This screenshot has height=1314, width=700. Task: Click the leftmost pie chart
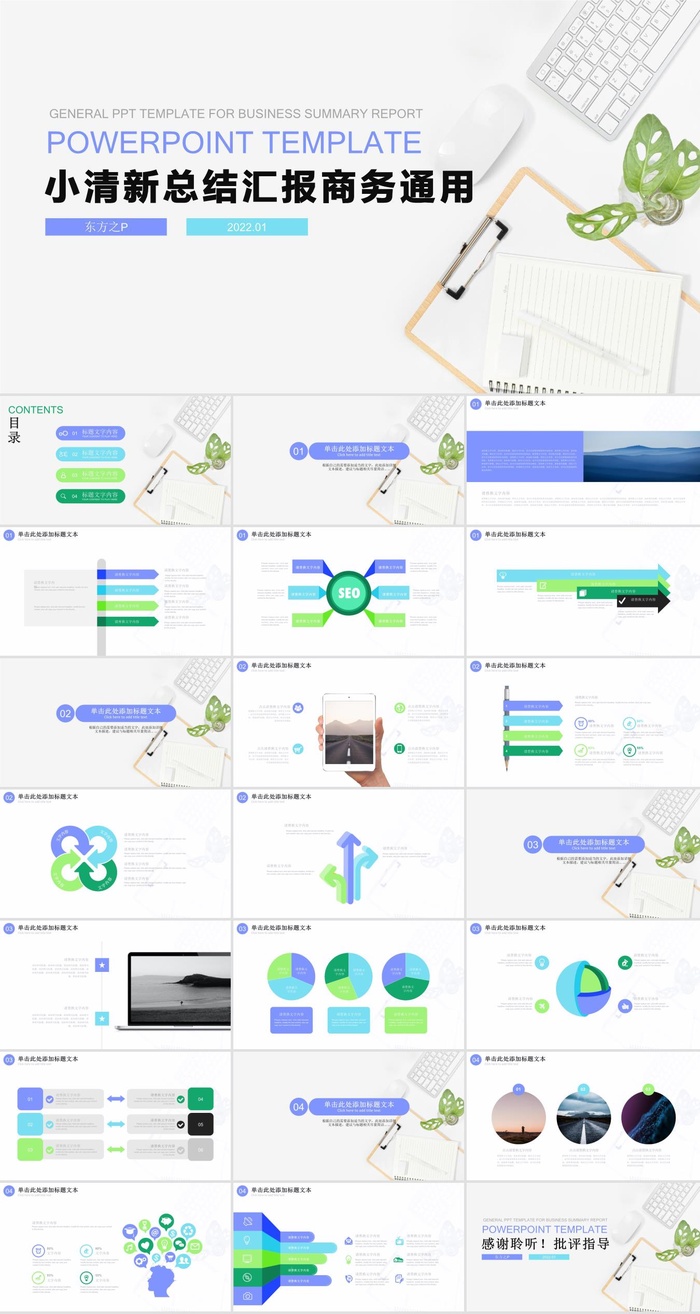291,976
